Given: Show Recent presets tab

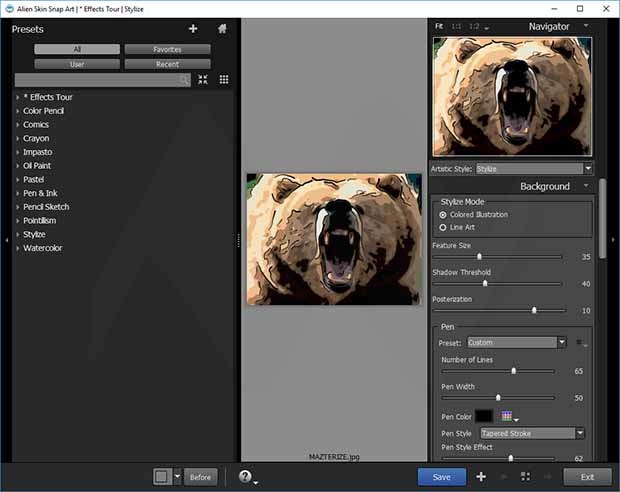Looking at the screenshot, I should click(x=167, y=64).
